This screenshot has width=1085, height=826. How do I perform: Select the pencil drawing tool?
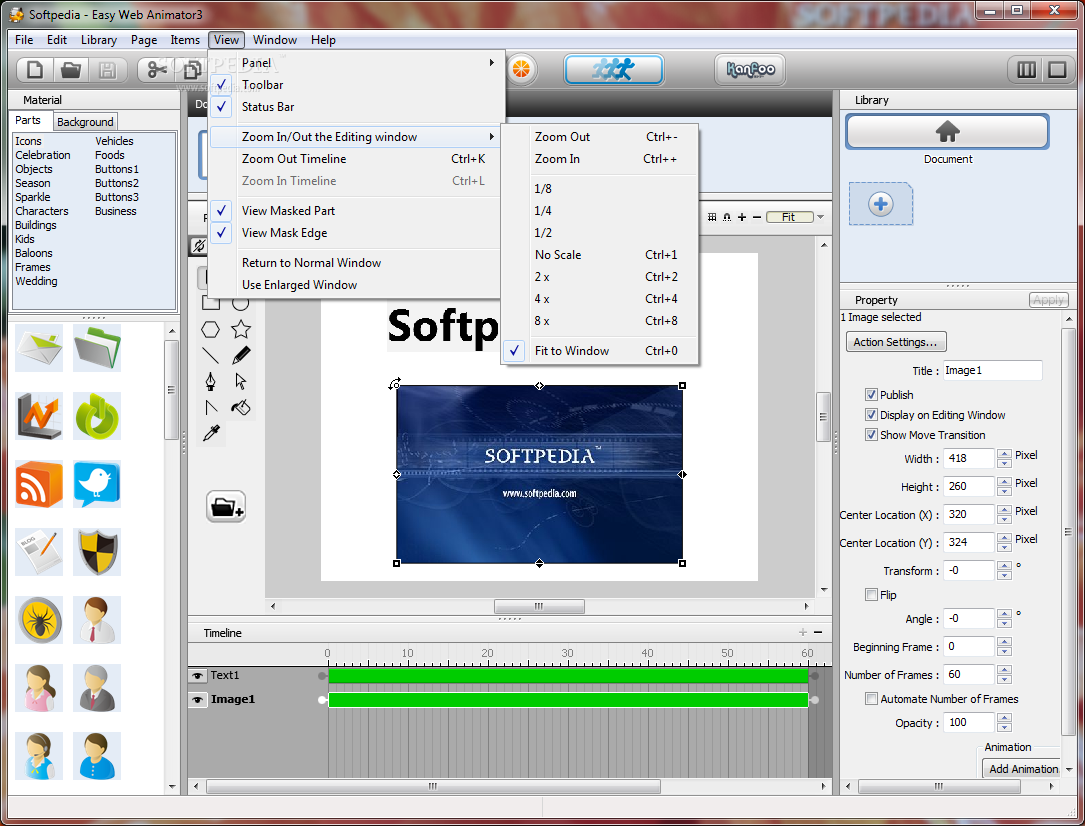click(x=241, y=356)
